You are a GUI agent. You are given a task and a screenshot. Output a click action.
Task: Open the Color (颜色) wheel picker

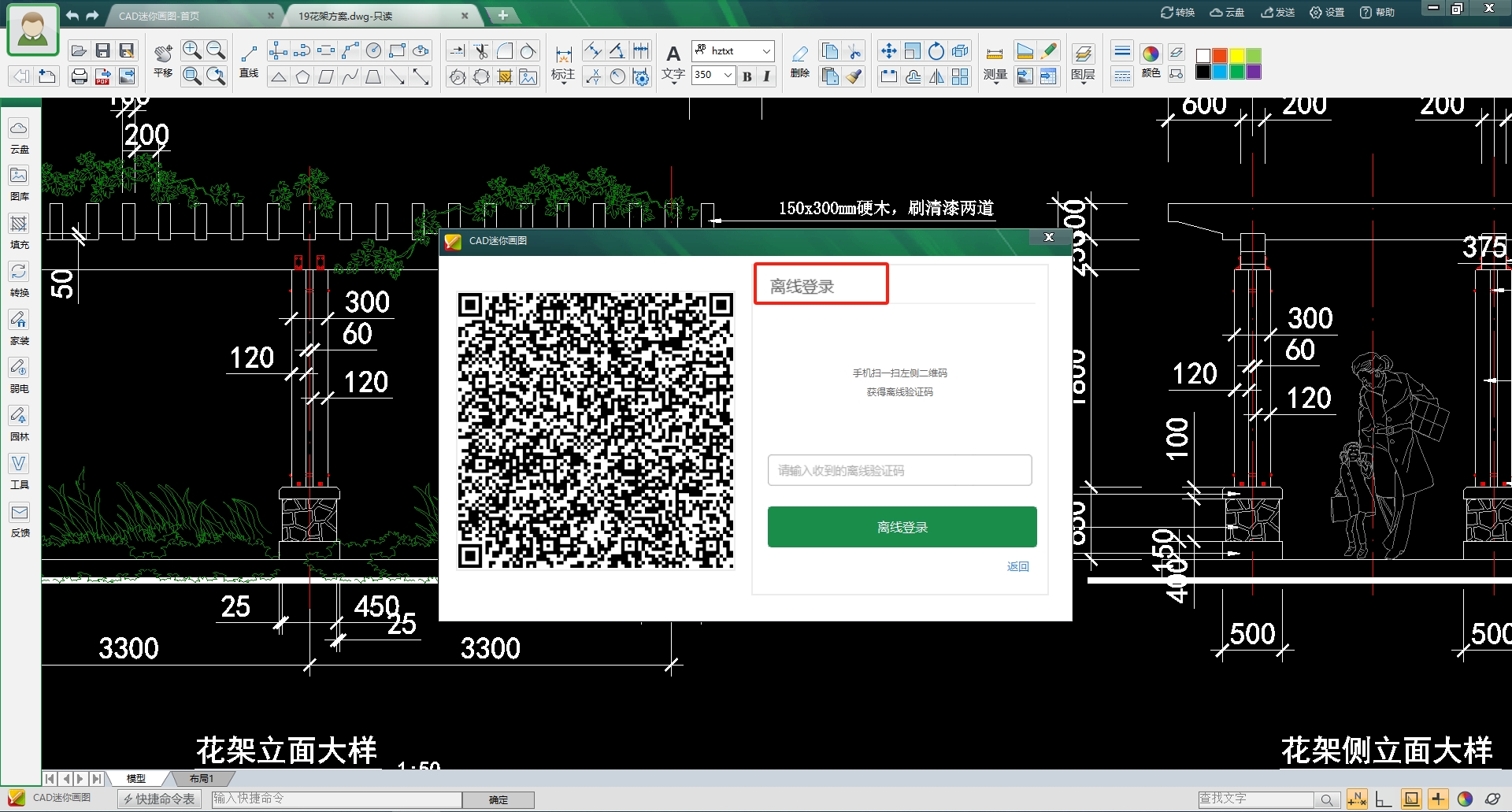point(1151,60)
